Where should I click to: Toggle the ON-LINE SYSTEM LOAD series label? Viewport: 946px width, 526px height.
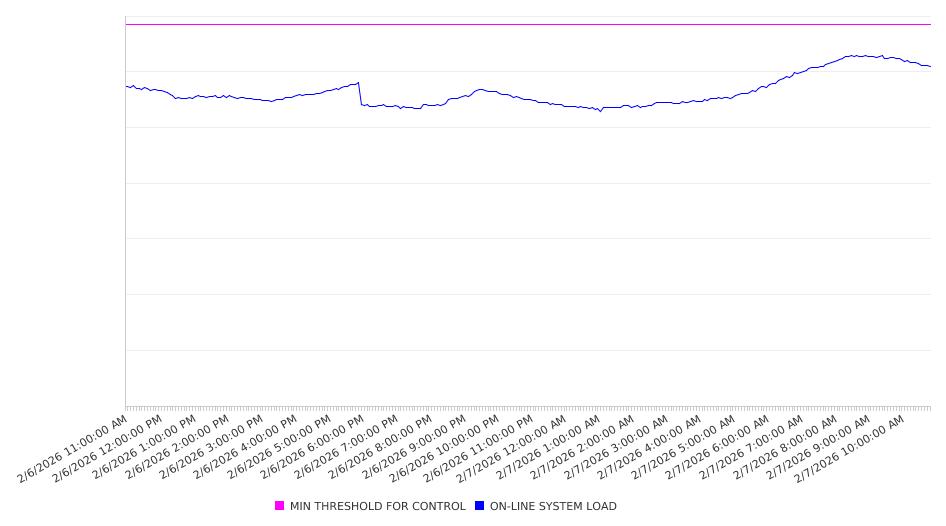[x=553, y=506]
